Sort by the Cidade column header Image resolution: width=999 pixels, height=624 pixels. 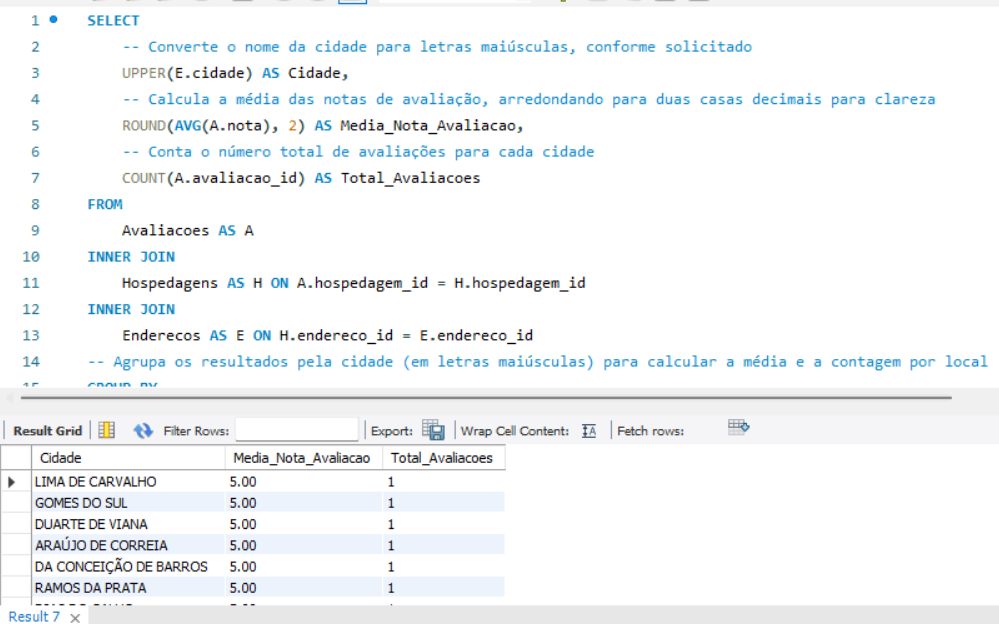(128, 458)
